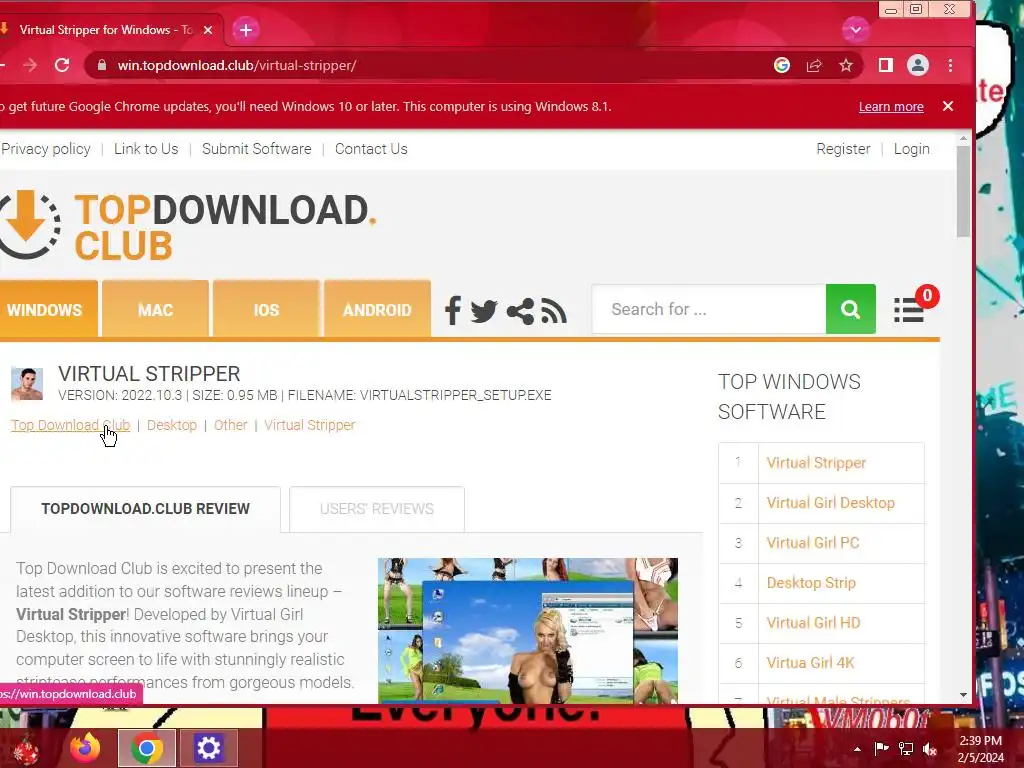1024x768 pixels.
Task: Select the IOS category tab
Action: click(266, 309)
